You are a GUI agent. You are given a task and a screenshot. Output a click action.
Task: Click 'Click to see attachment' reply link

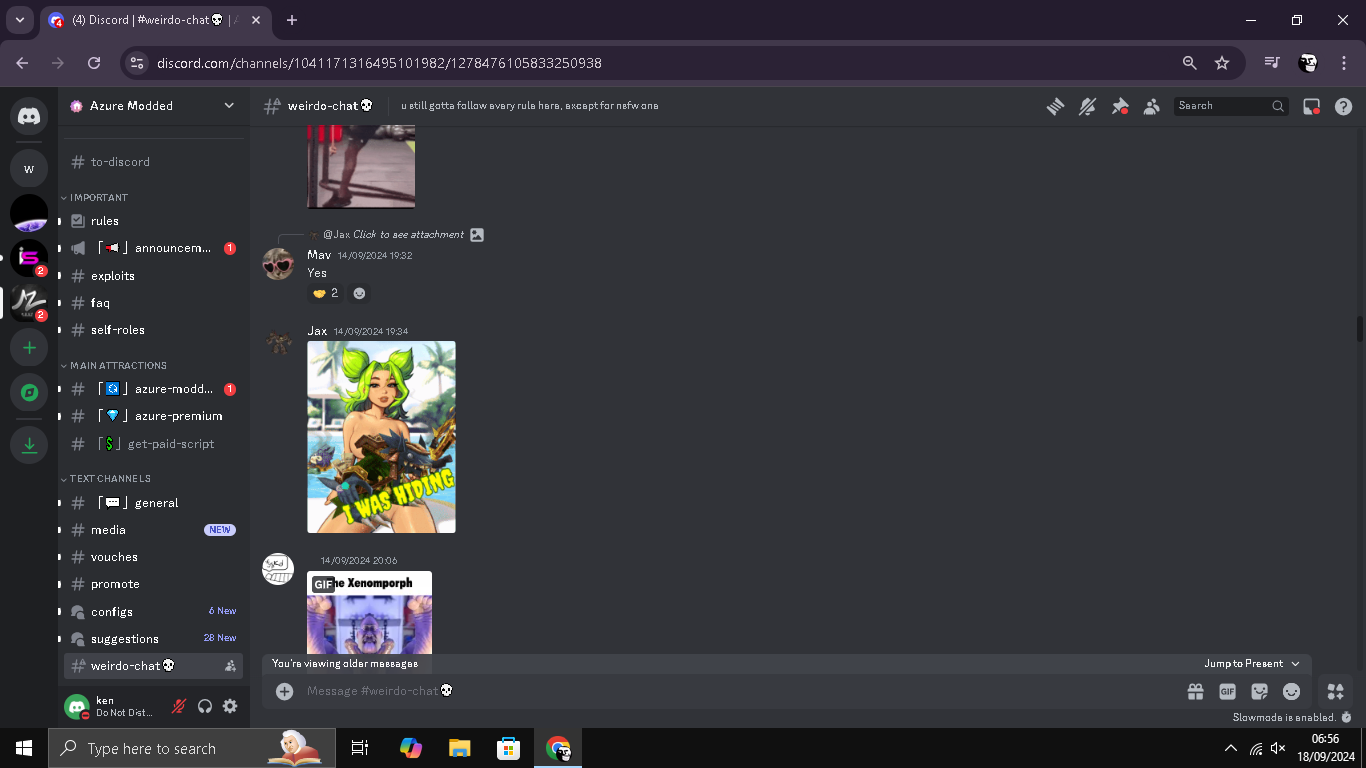(408, 234)
